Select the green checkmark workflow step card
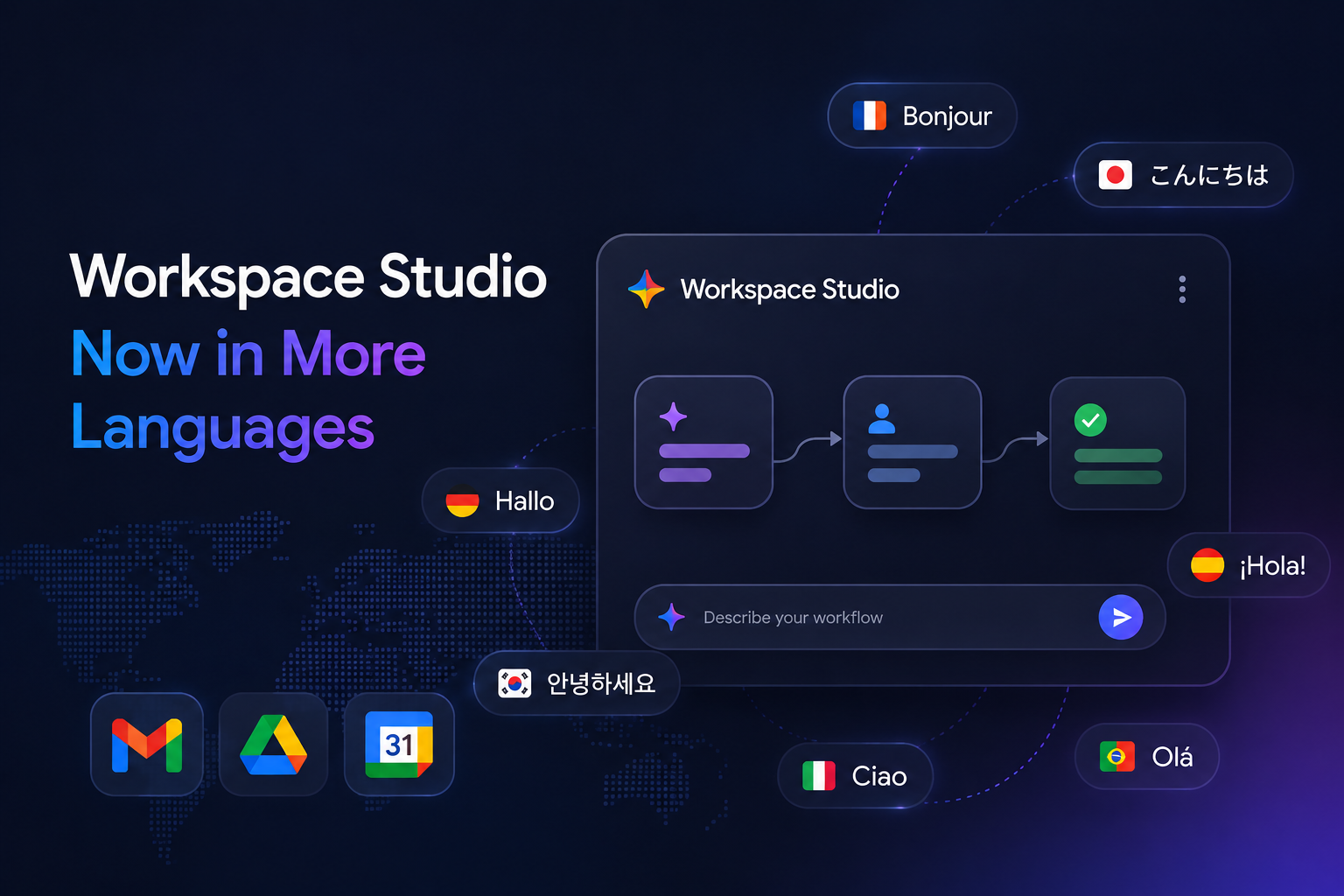Image resolution: width=1344 pixels, height=896 pixels. pos(1117,443)
